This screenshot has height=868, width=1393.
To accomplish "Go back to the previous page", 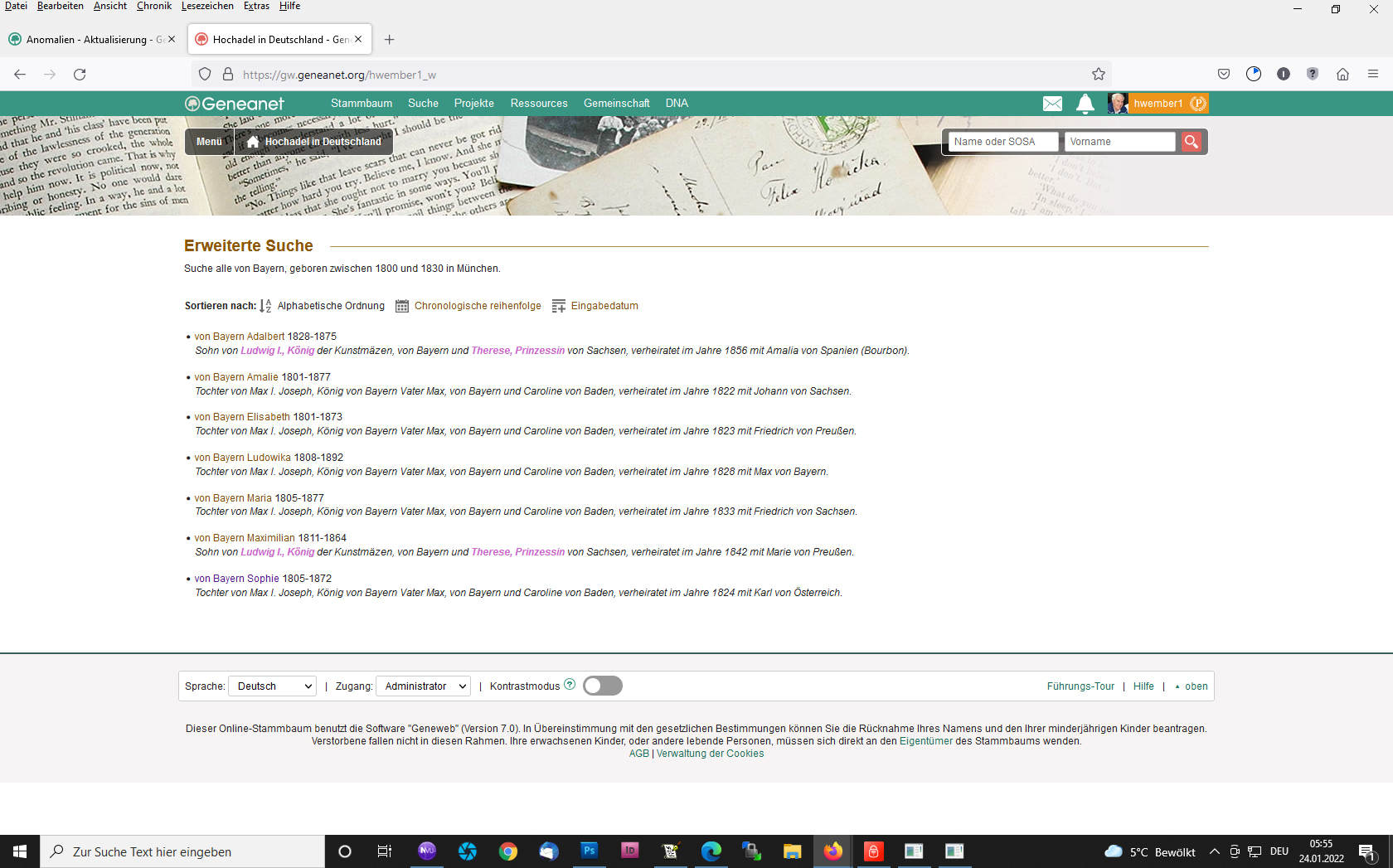I will click(x=20, y=75).
